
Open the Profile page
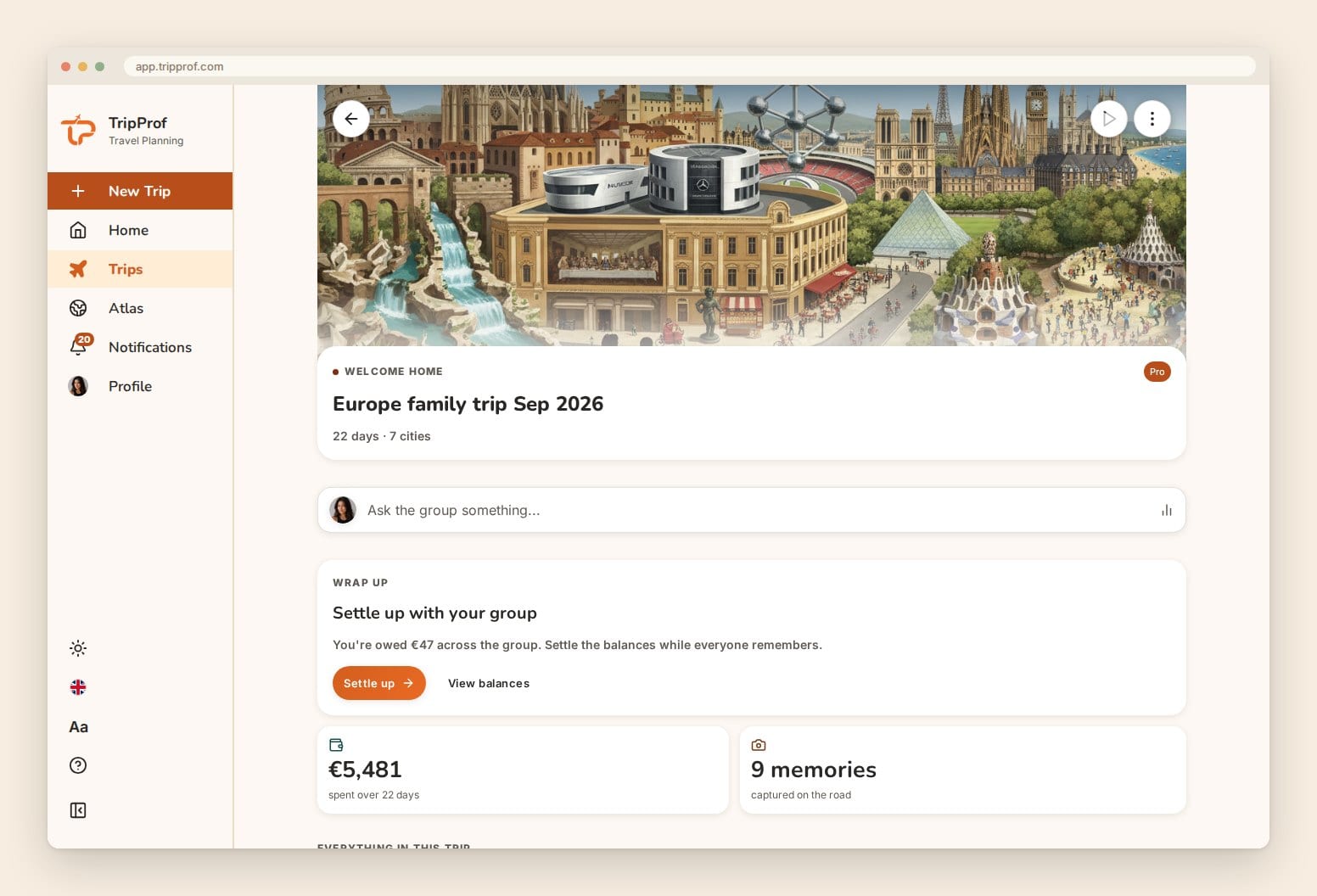click(x=140, y=386)
